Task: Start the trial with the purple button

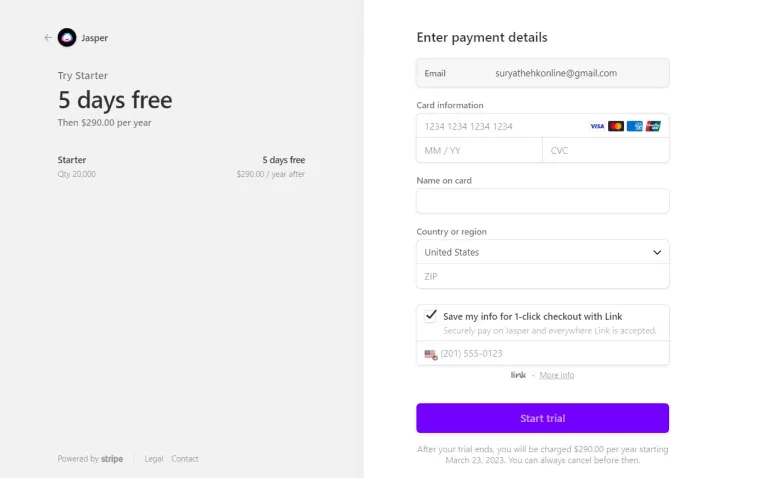Action: [x=543, y=418]
